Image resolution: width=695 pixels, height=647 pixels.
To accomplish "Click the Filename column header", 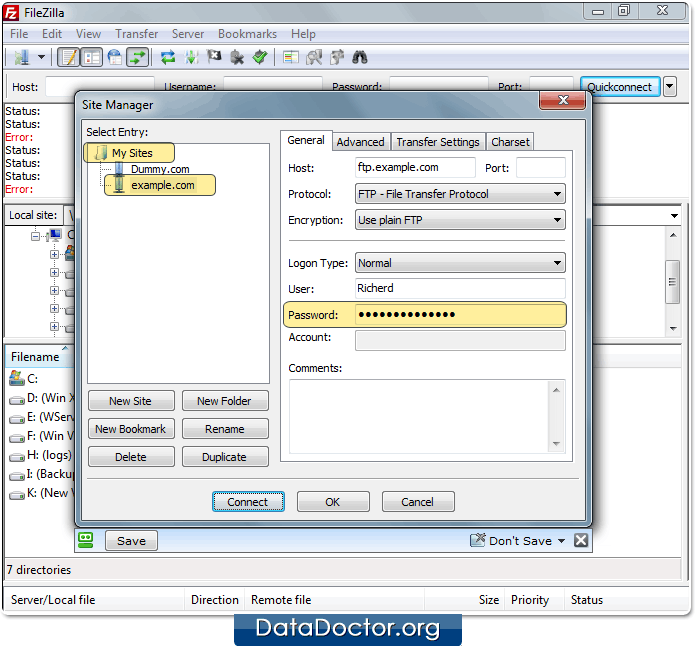I will tap(39, 357).
